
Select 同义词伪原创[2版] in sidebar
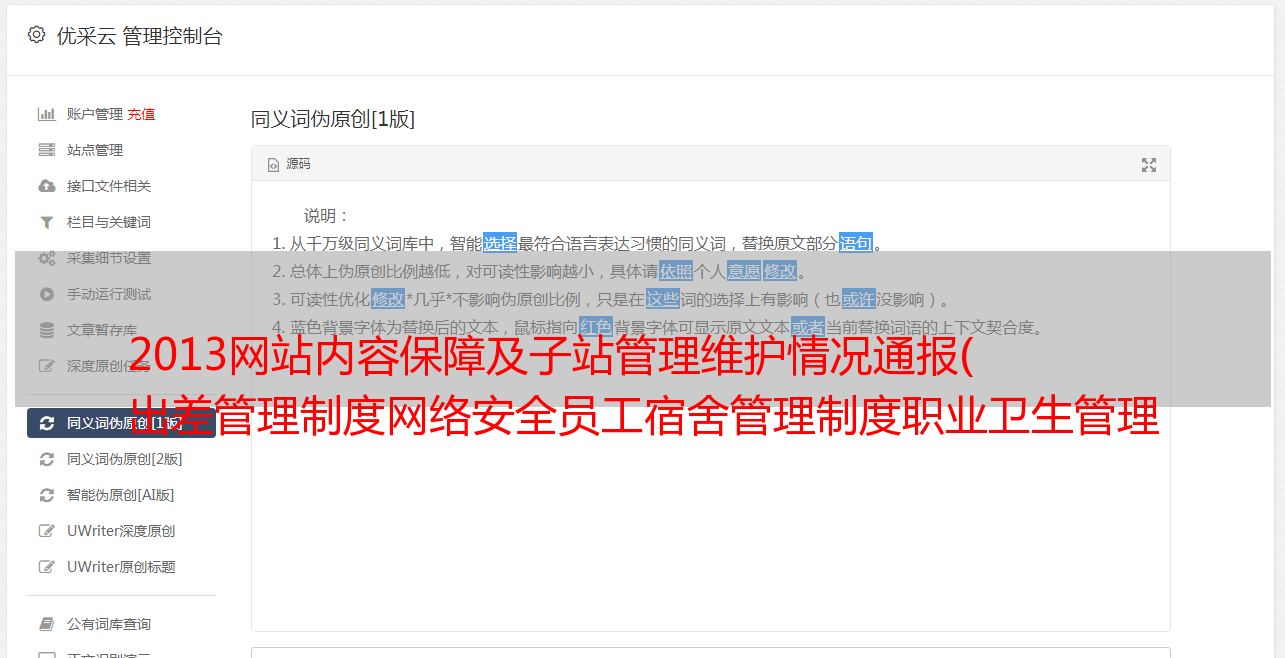[x=124, y=459]
